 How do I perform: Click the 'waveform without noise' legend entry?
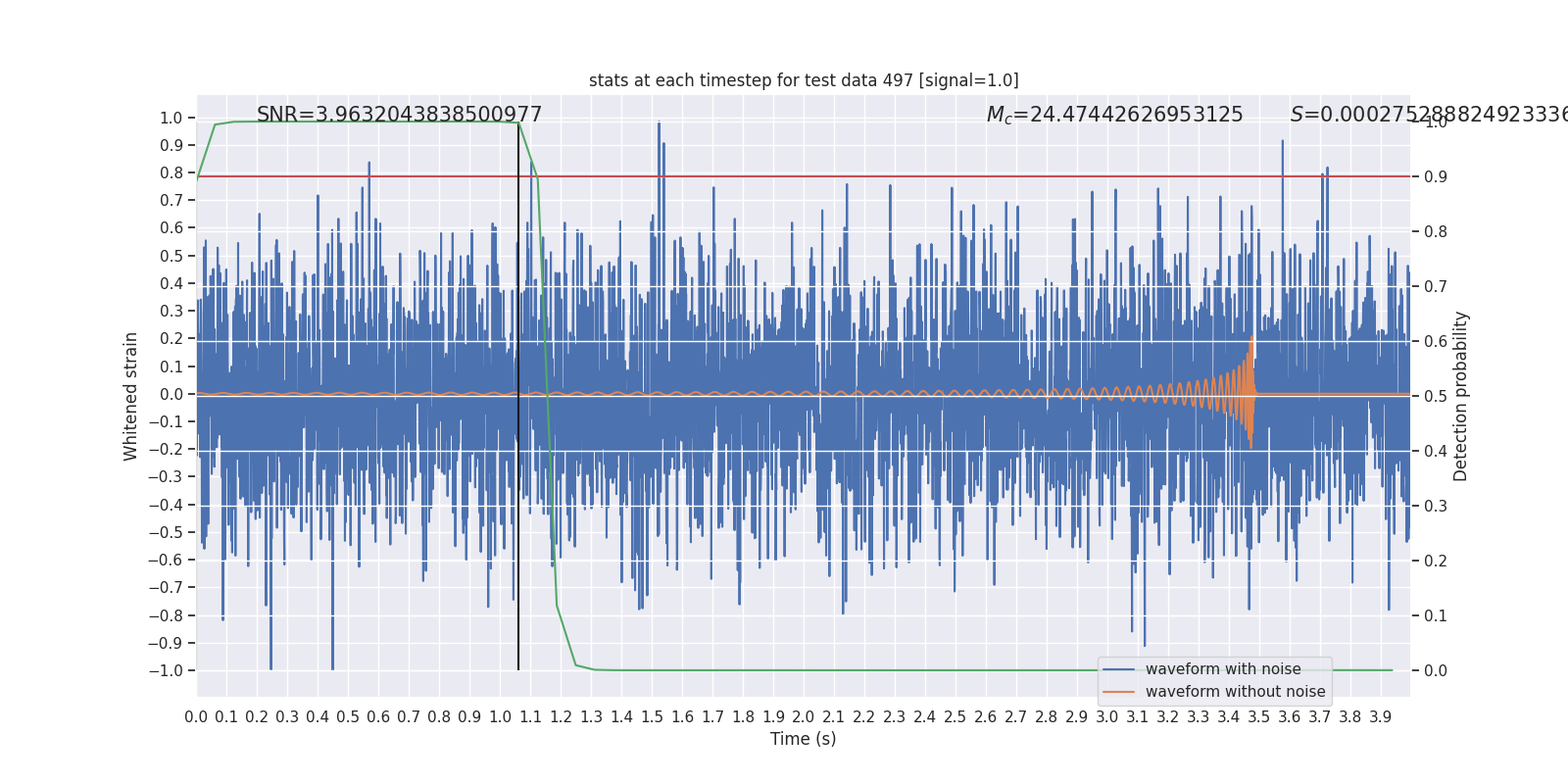tap(1235, 692)
